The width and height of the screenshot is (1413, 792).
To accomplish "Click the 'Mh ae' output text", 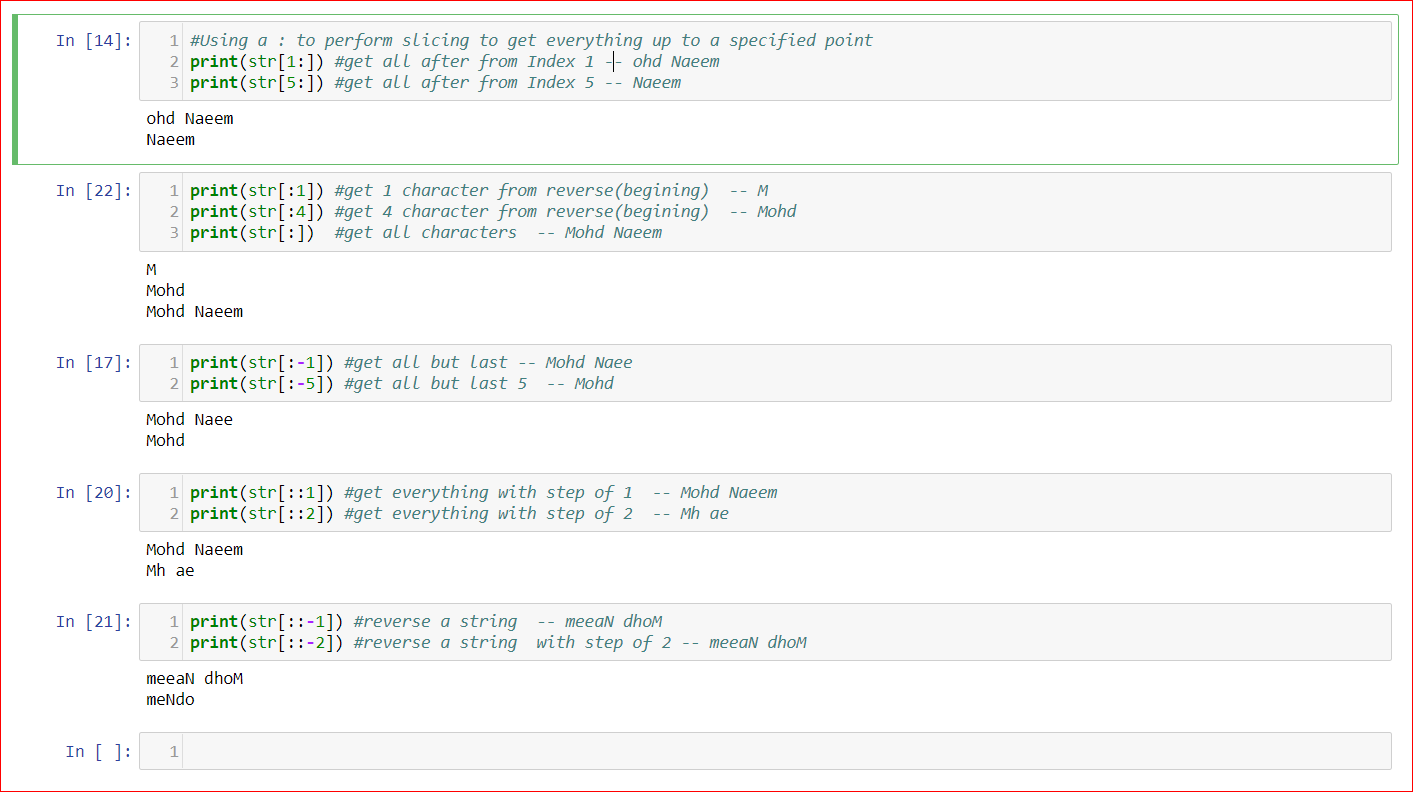I will click(170, 571).
